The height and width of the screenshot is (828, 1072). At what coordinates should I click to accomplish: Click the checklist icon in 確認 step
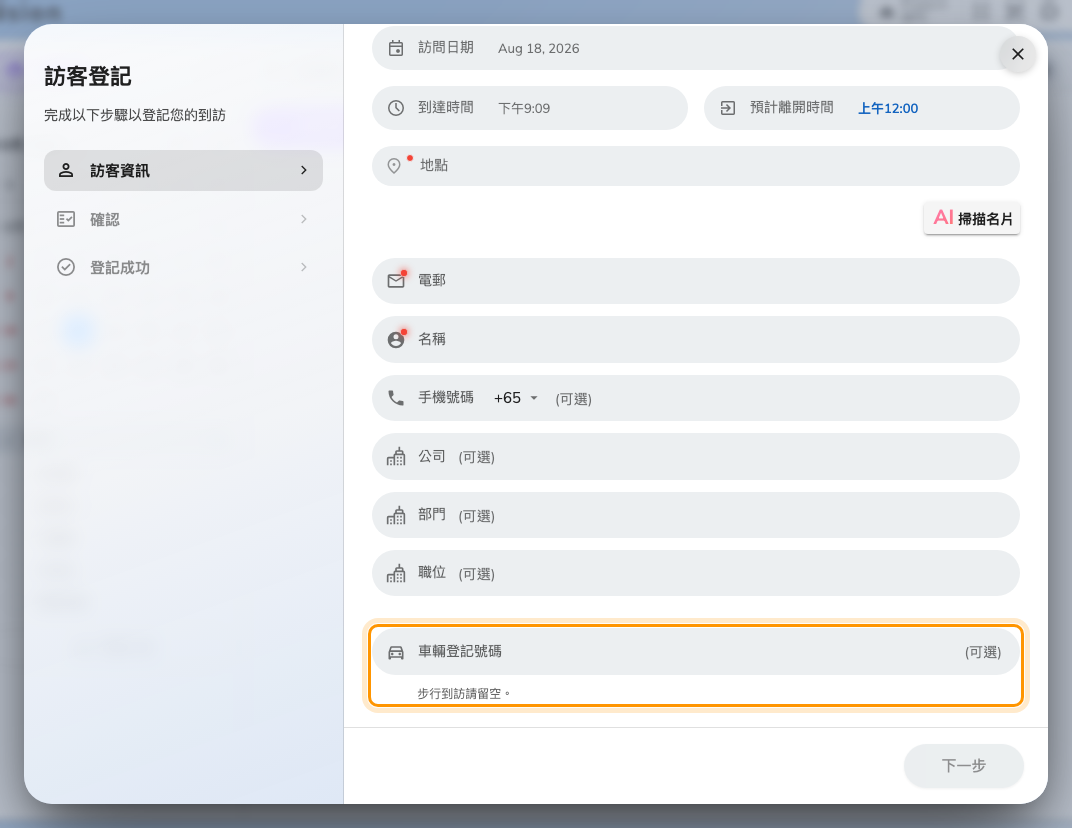[x=66, y=219]
